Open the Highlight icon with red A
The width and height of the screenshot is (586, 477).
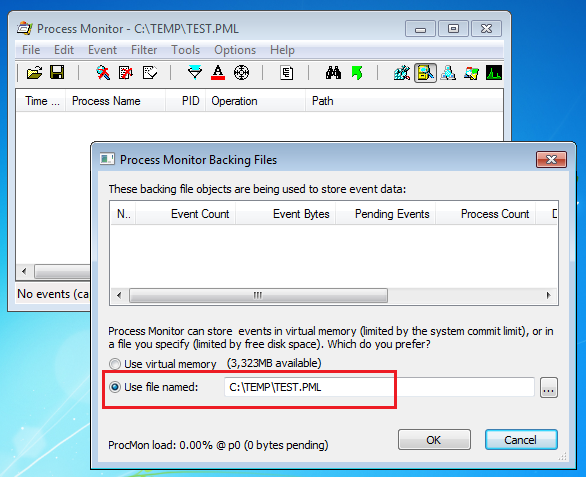(218, 73)
